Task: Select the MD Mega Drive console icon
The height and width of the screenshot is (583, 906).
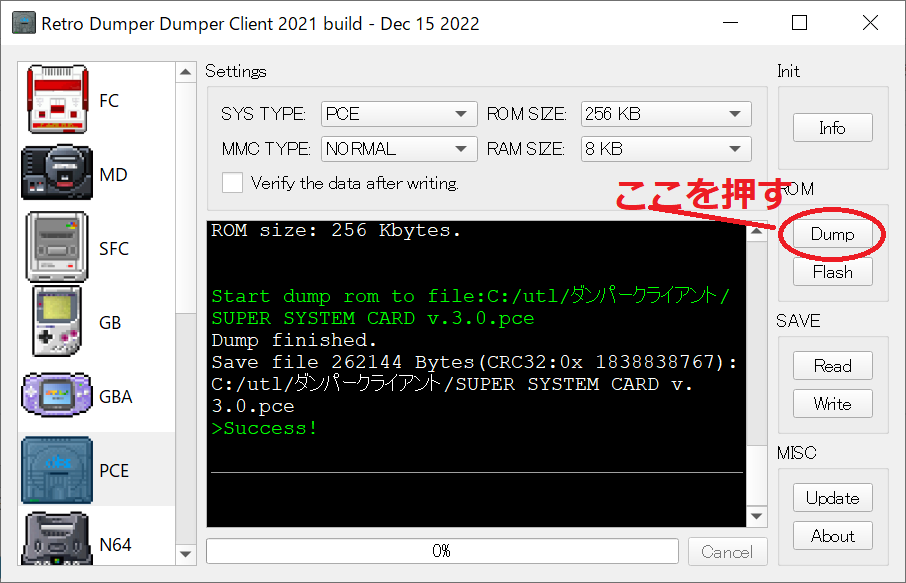Action: (x=57, y=172)
